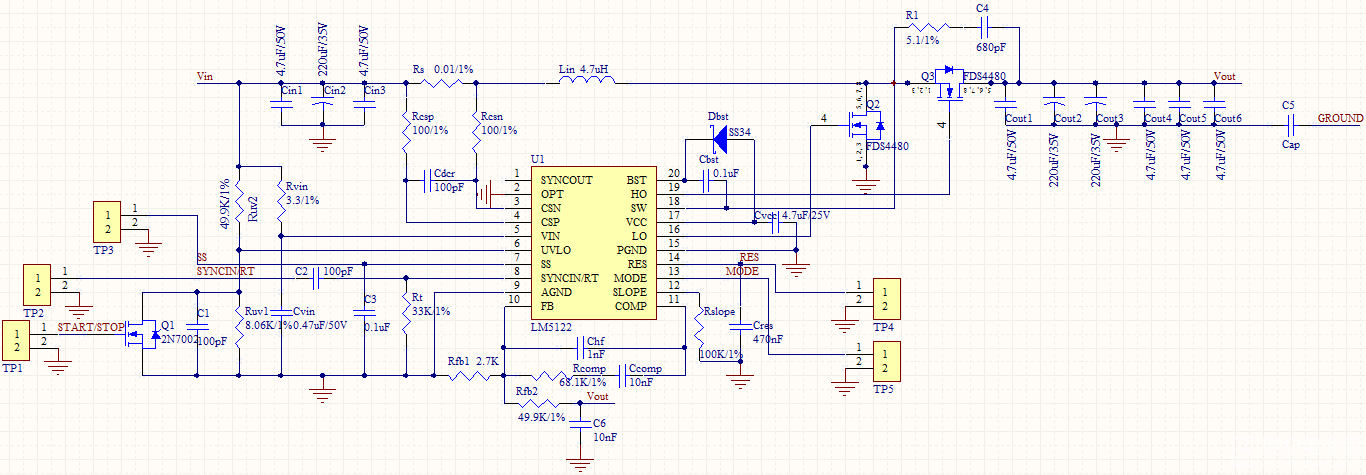The image size is (1366, 475).
Task: Click the HO pin name on U1
Action: 640,194
